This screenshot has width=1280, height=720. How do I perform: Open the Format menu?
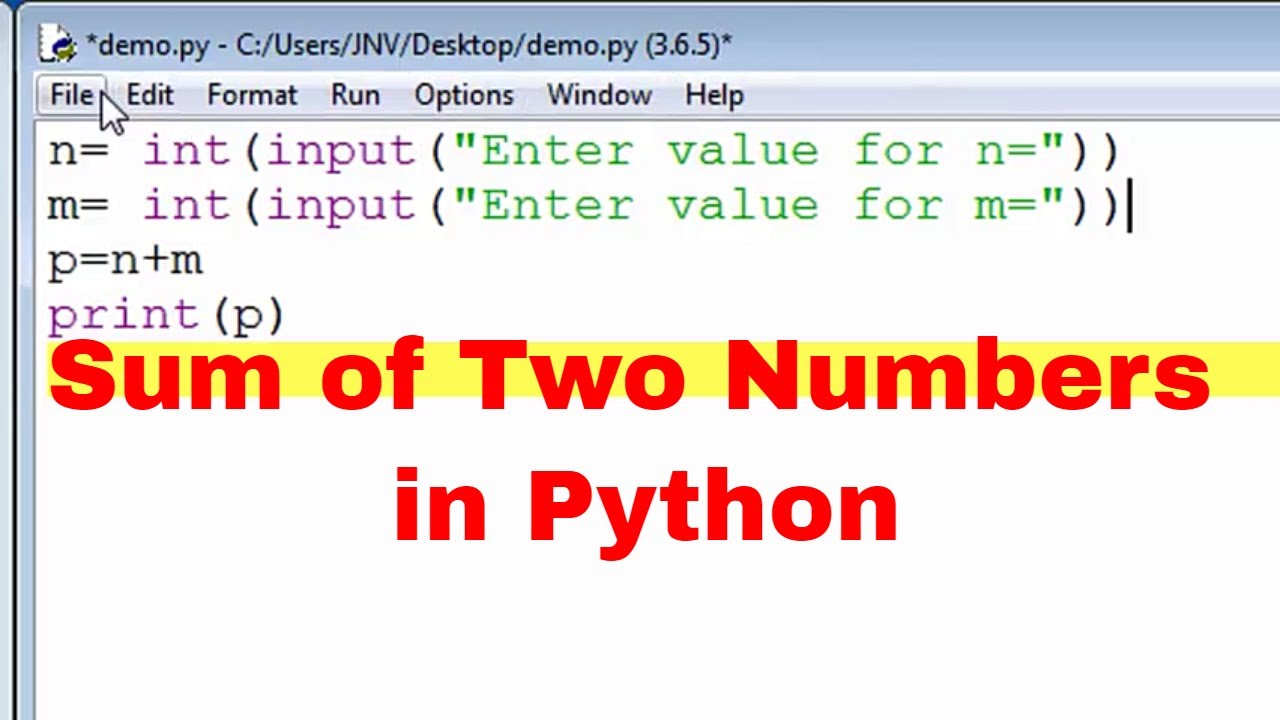click(252, 95)
